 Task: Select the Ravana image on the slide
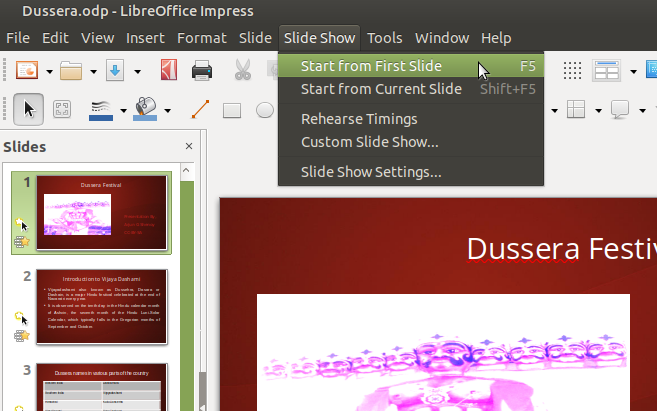443,352
